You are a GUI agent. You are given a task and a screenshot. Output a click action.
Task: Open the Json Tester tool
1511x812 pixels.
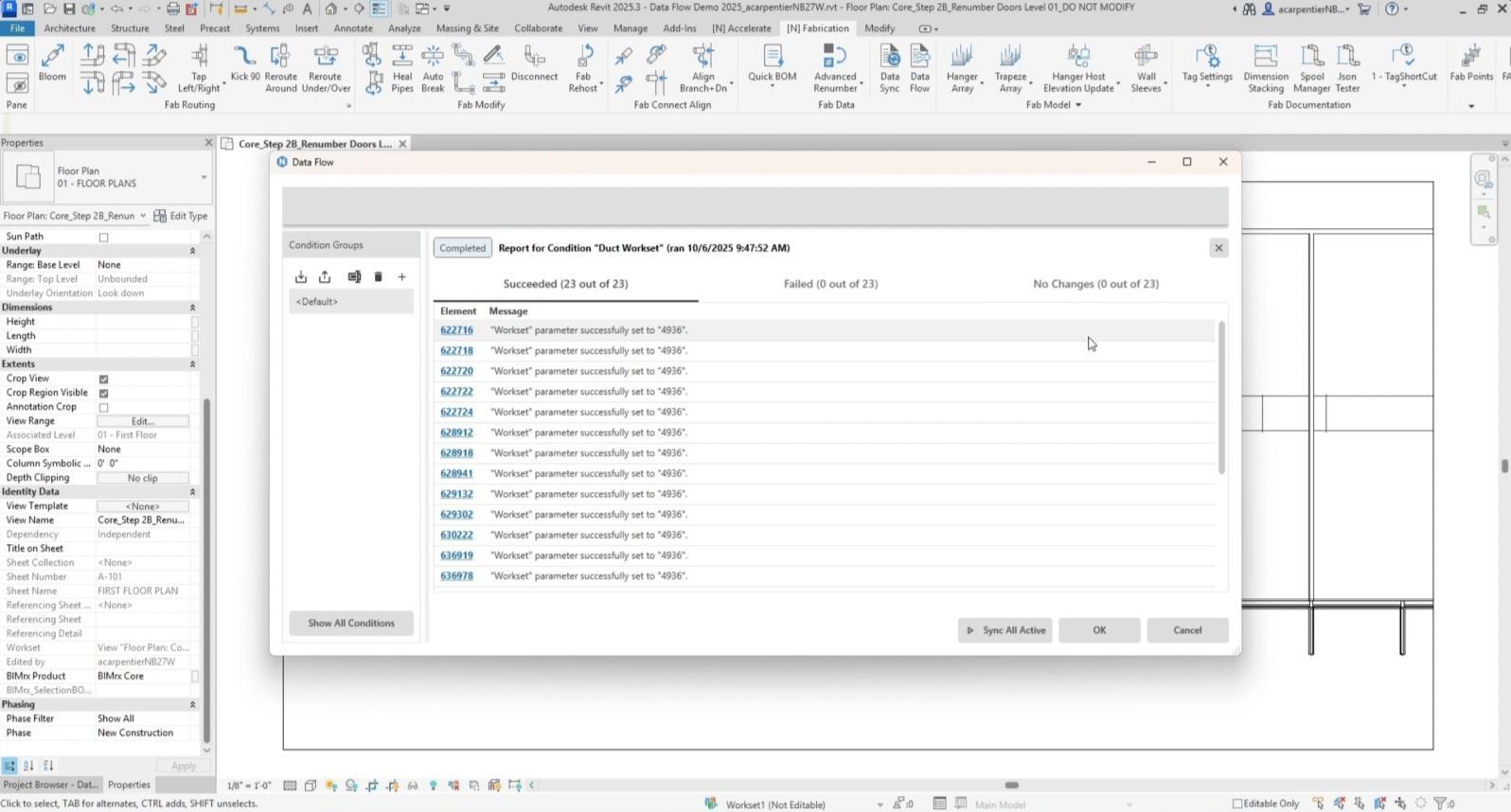click(1347, 68)
